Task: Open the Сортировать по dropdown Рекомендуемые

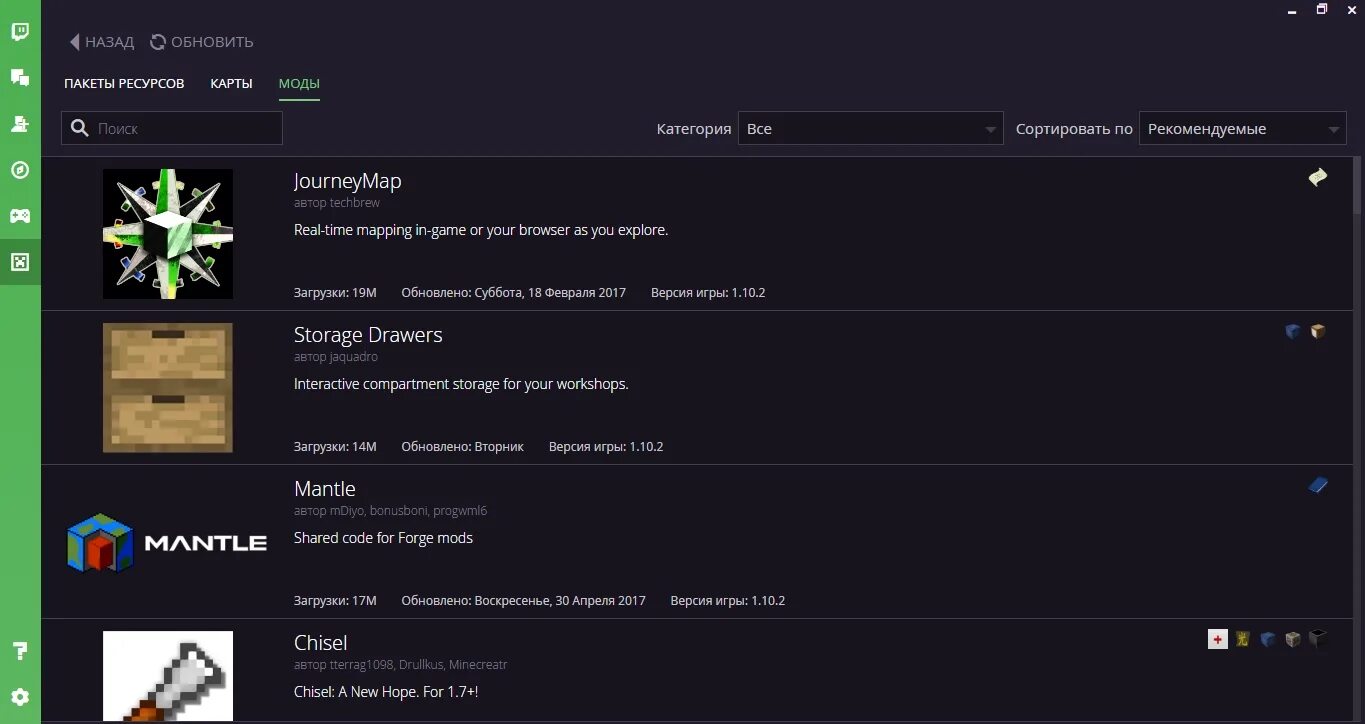Action: [1242, 128]
